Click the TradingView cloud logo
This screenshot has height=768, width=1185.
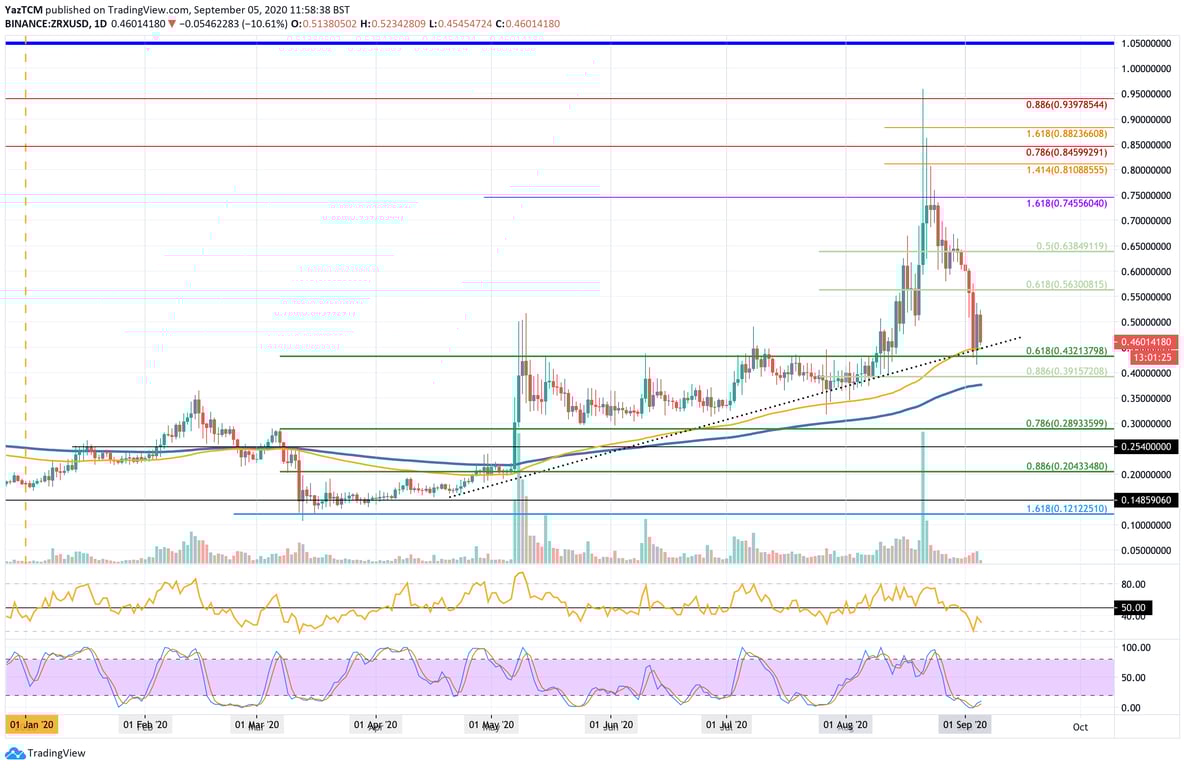14,754
